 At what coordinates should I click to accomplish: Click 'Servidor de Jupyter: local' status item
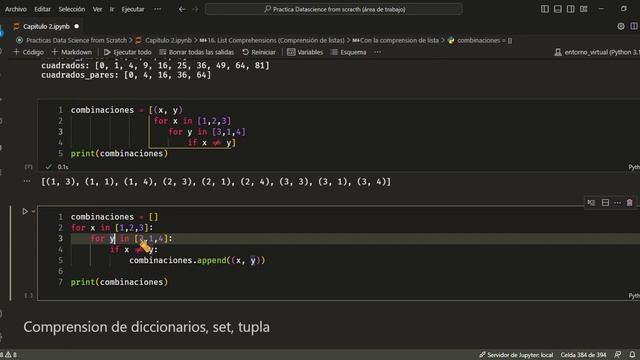[516, 355]
